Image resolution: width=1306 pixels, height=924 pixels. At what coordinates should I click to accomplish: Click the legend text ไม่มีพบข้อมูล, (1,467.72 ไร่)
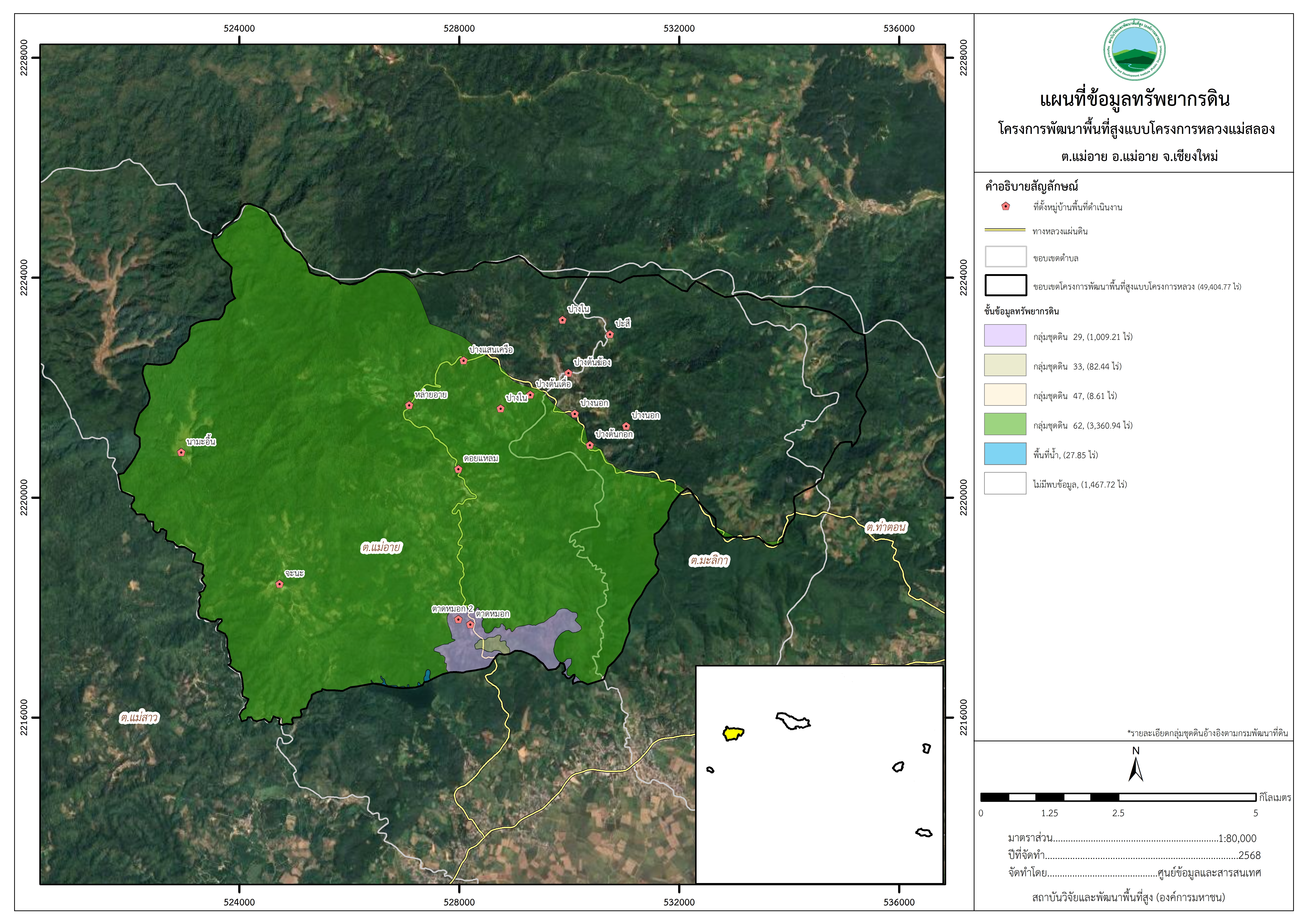(1080, 485)
